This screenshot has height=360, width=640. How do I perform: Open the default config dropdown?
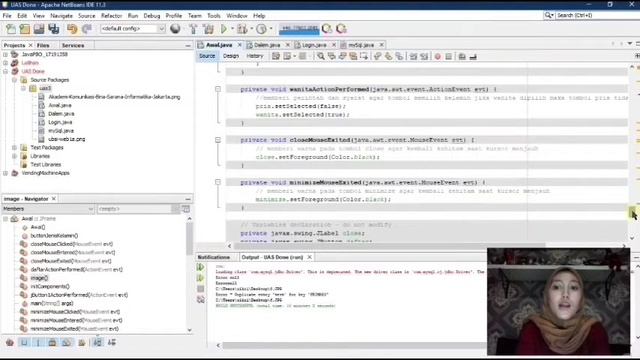(133, 29)
